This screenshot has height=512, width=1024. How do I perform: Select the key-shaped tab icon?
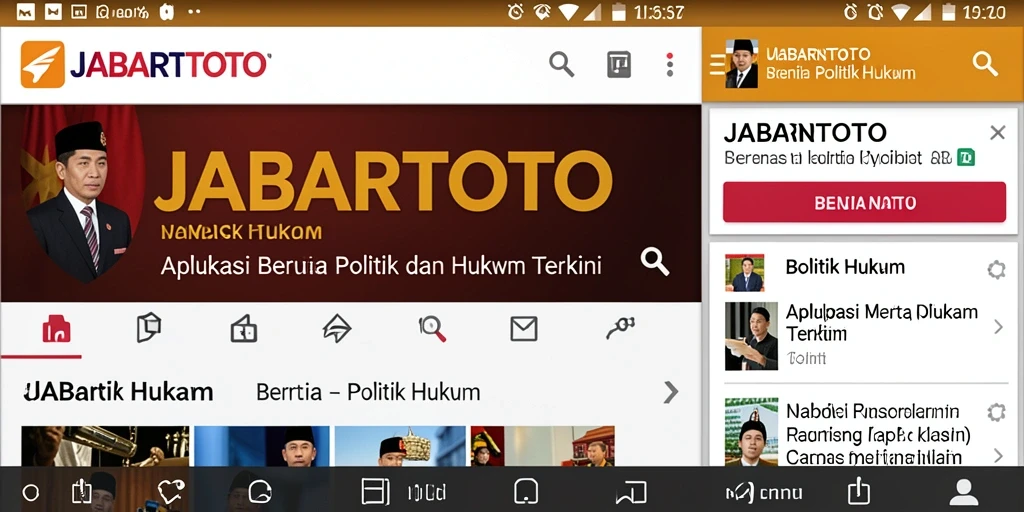[620, 327]
